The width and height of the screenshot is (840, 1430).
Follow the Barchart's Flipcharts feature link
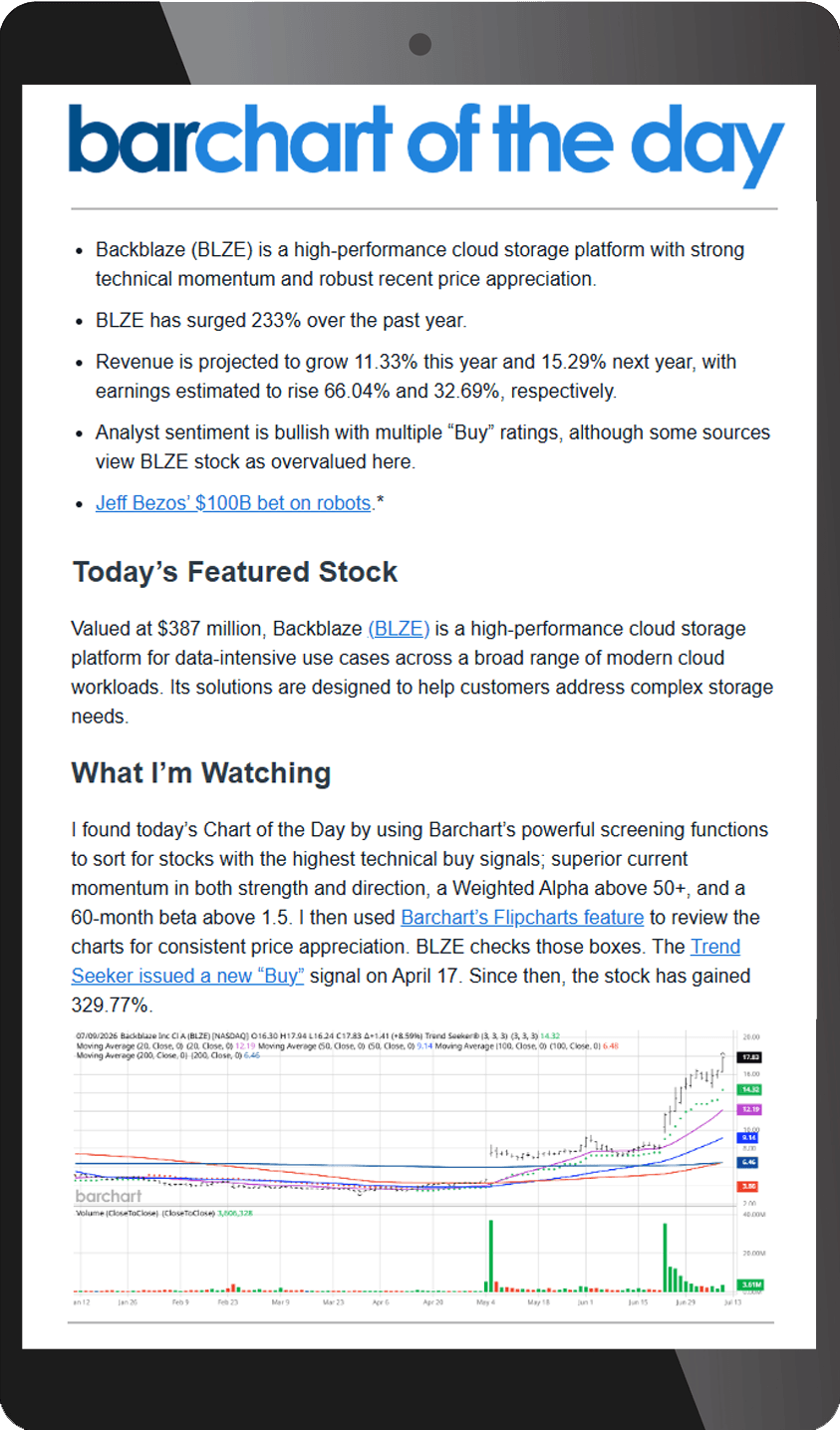[522, 917]
